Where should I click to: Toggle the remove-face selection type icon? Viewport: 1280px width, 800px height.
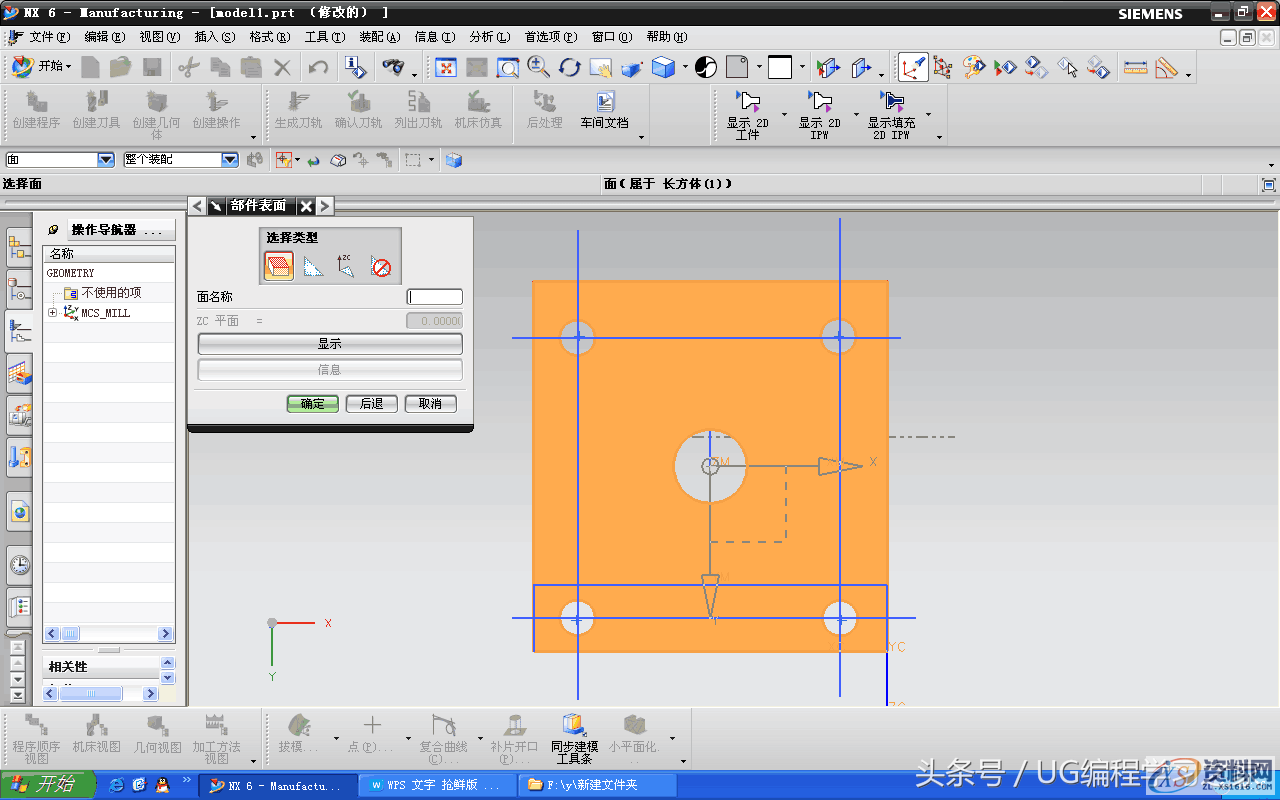[x=380, y=266]
